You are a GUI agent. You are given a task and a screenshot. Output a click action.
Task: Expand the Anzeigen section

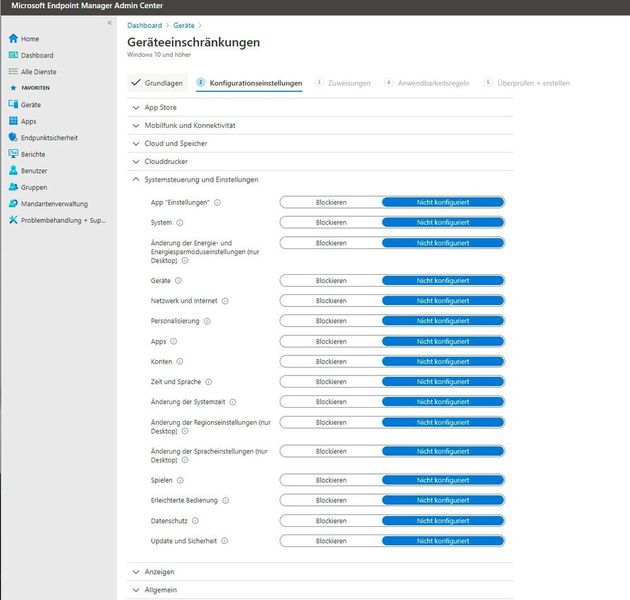320,572
